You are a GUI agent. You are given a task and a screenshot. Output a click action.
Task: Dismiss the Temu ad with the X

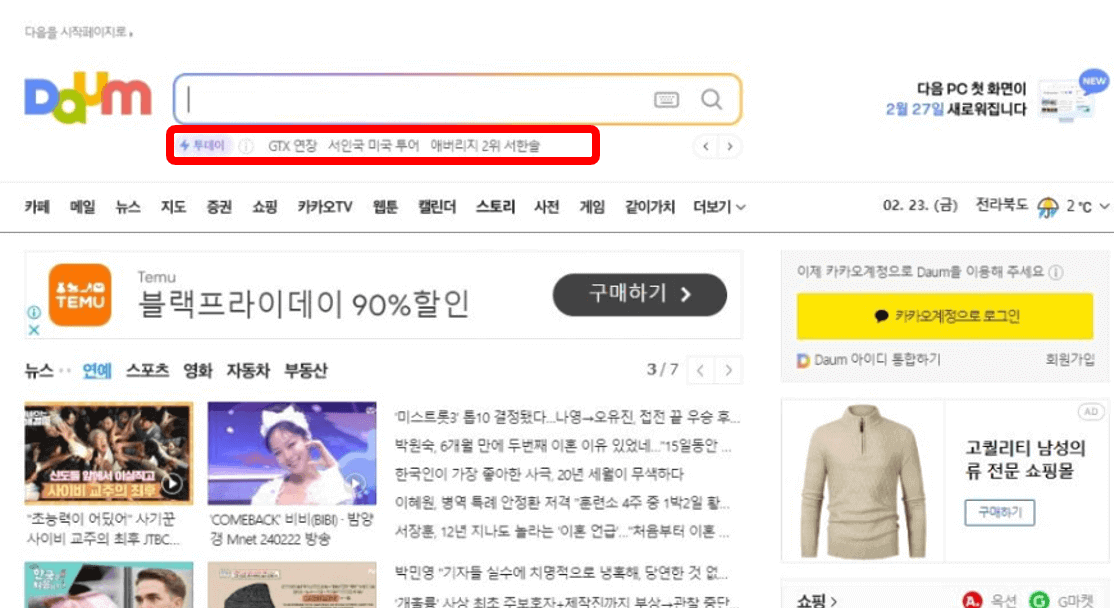click(34, 330)
